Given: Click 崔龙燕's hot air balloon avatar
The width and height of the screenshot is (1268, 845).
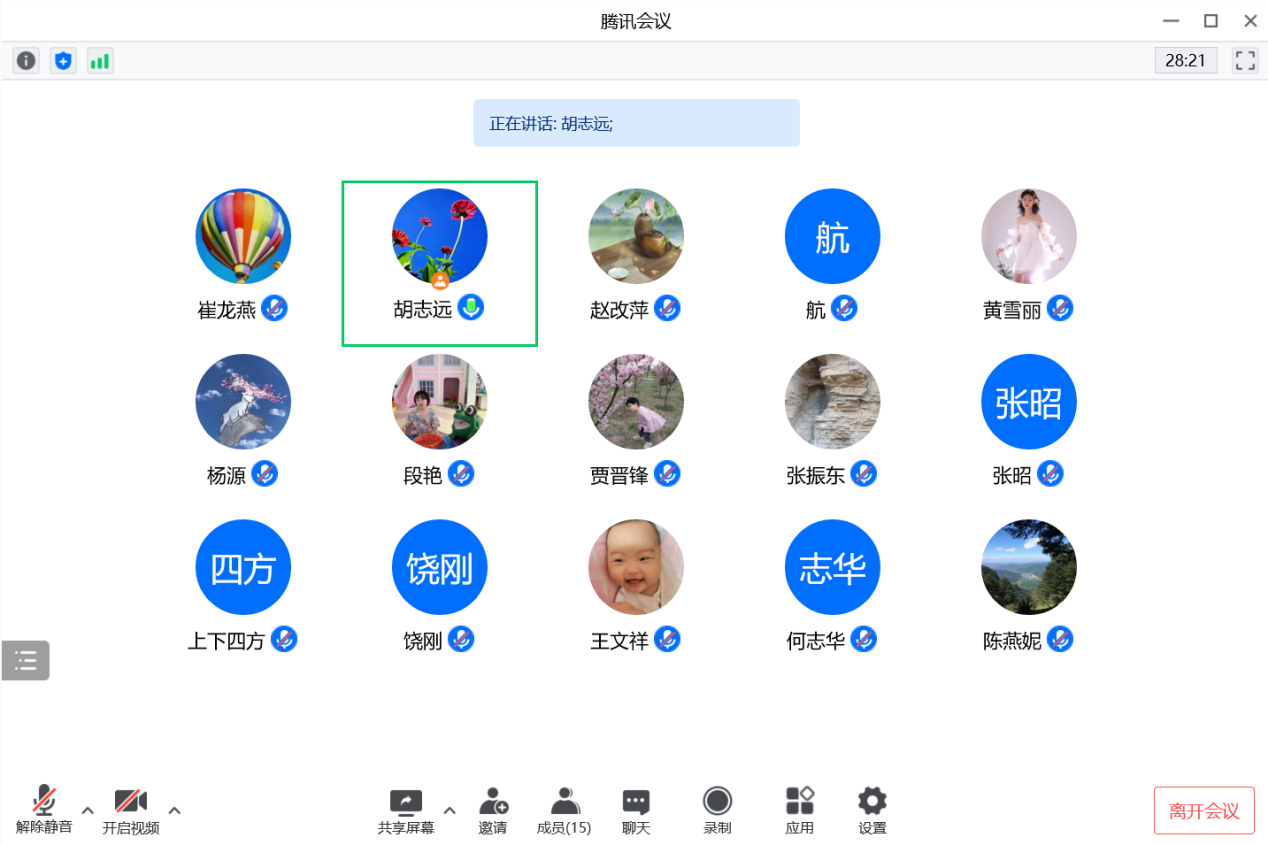Looking at the screenshot, I should point(243,237).
